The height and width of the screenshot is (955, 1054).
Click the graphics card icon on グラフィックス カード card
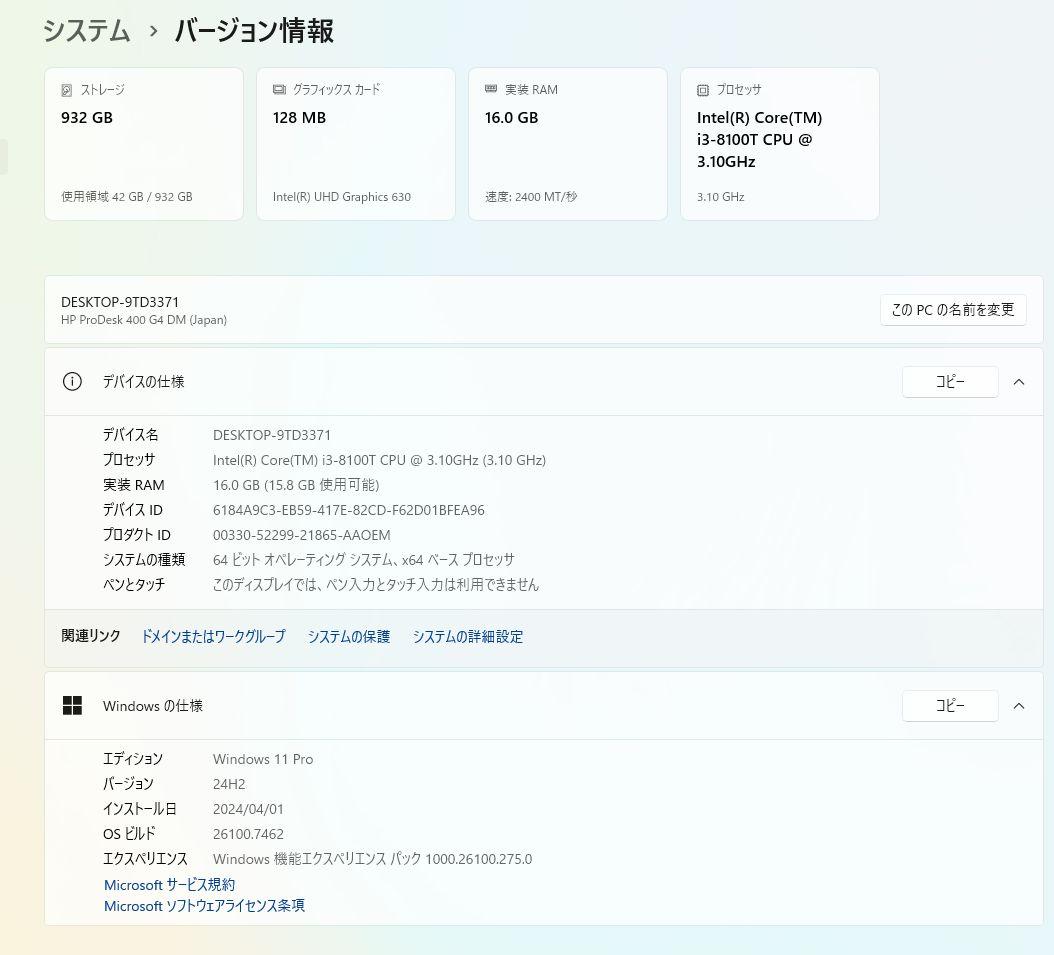(277, 89)
